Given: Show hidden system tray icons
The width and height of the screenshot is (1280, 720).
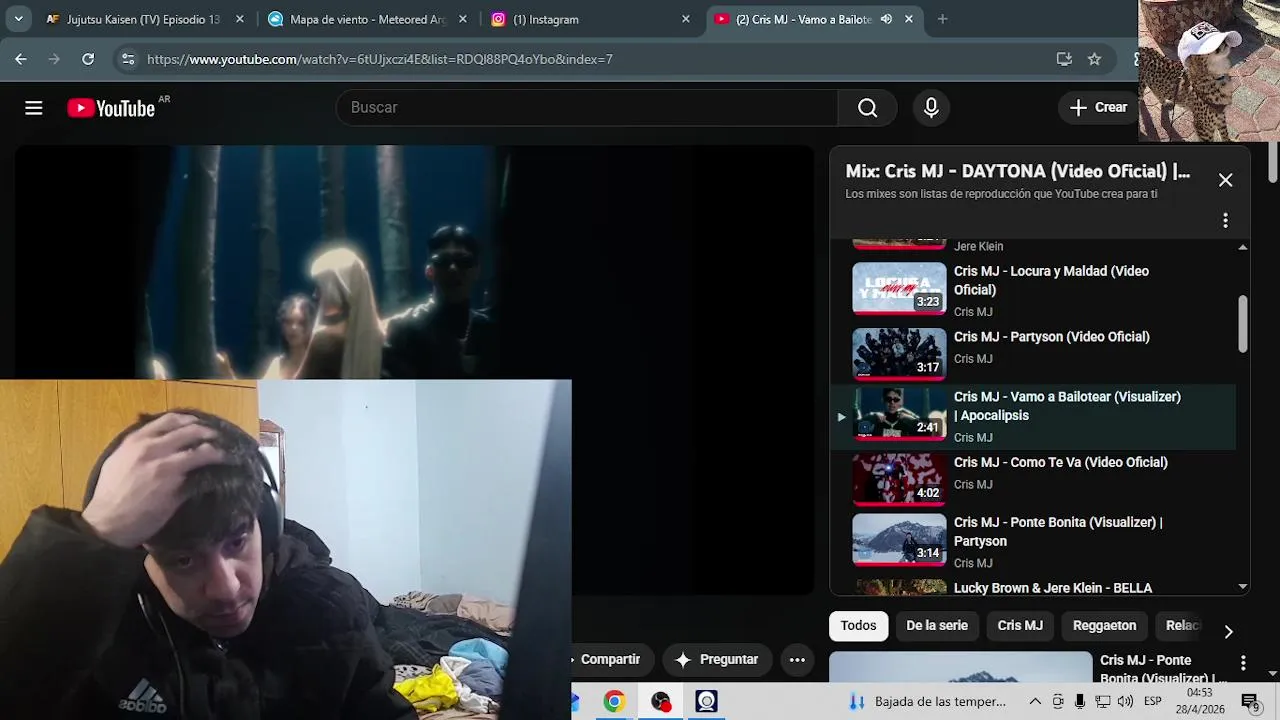Looking at the screenshot, I should pos(1035,702).
